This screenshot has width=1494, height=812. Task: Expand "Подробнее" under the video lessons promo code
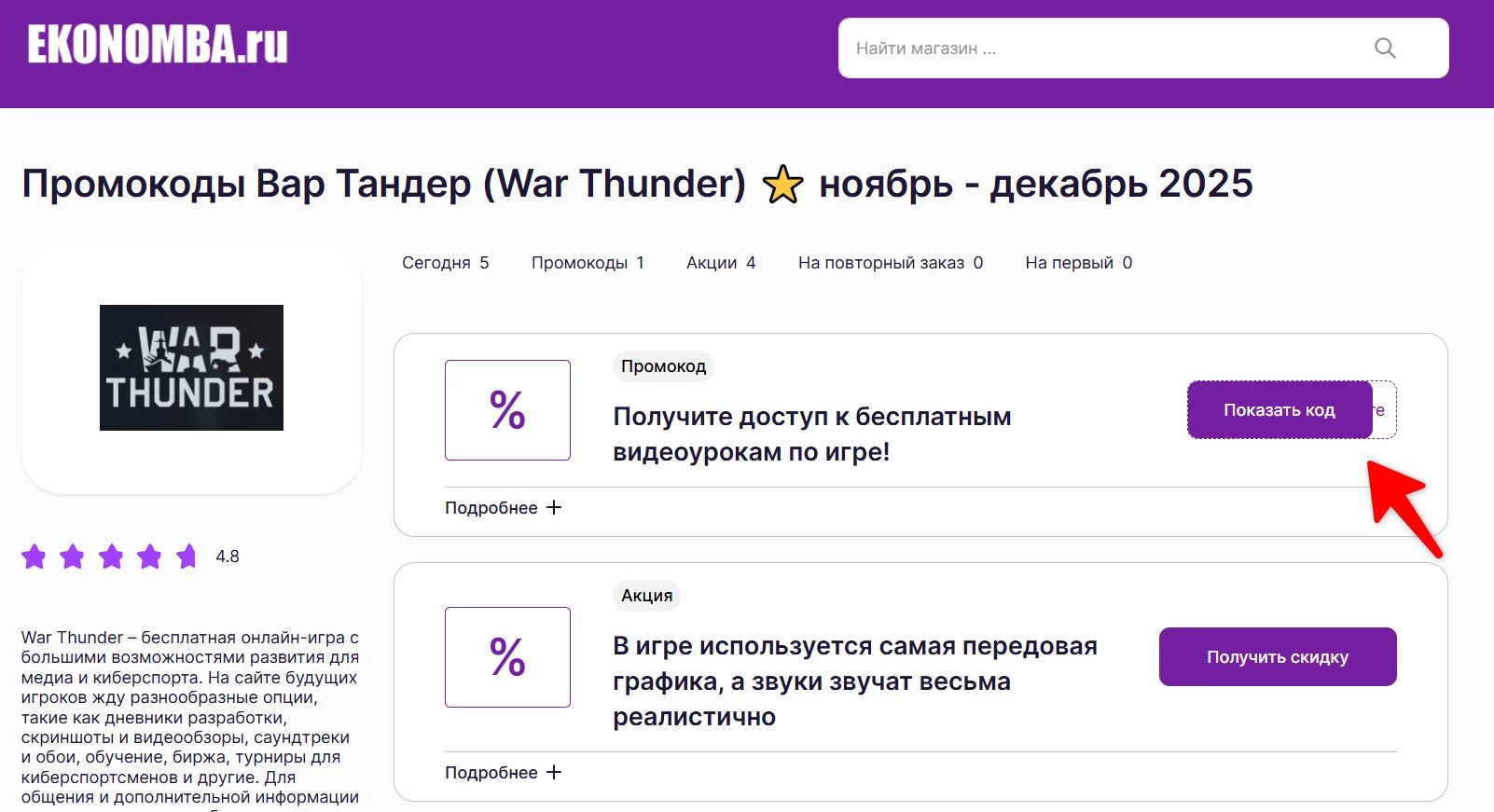(503, 508)
